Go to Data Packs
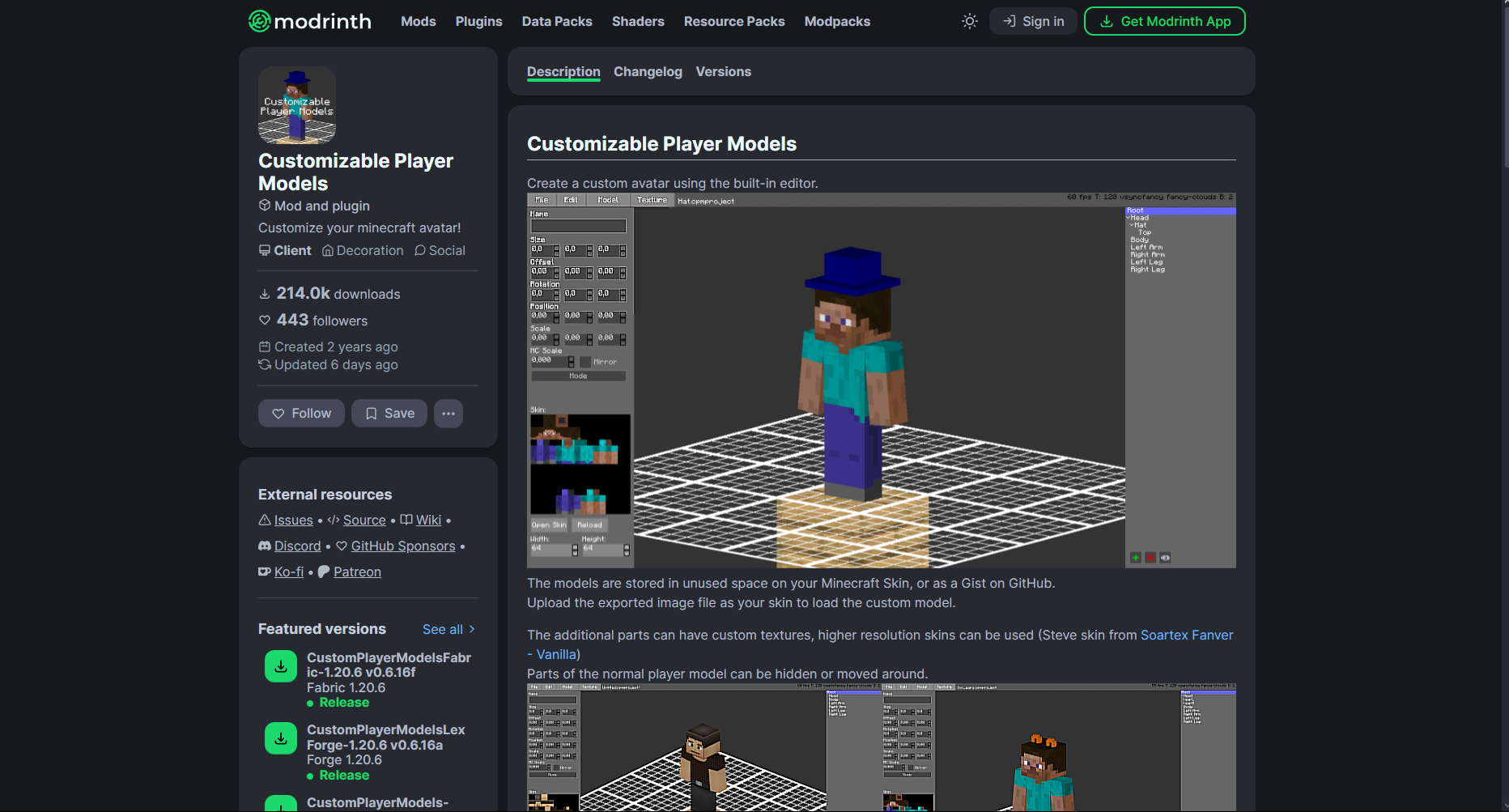 click(x=557, y=21)
